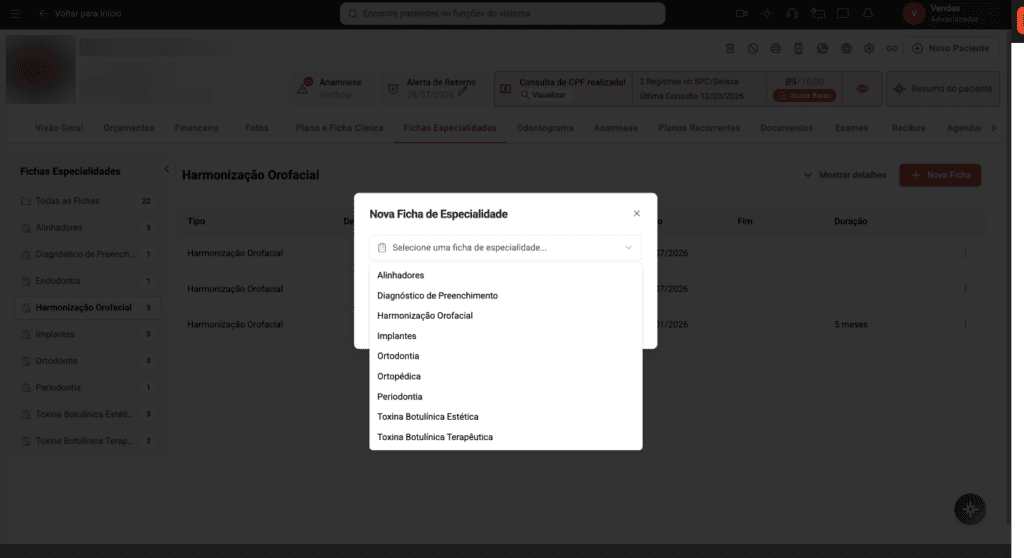Open the notifications bell

[868, 13]
